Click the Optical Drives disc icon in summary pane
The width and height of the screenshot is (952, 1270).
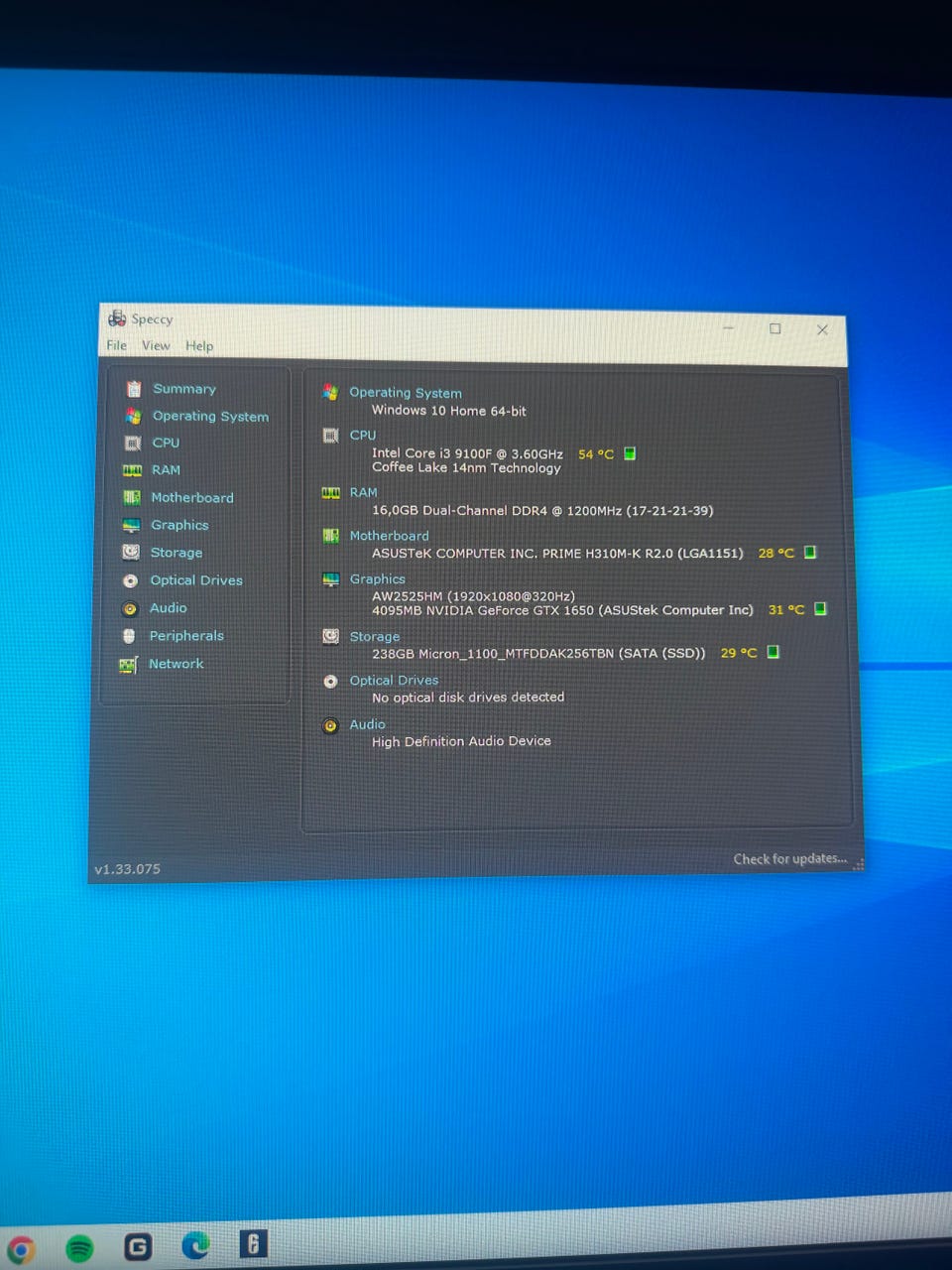[x=331, y=682]
